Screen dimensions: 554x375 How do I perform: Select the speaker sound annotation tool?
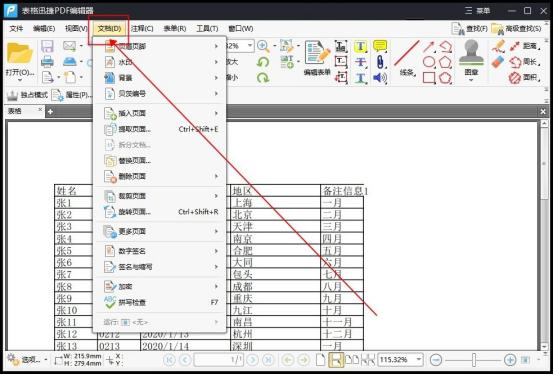380,77
